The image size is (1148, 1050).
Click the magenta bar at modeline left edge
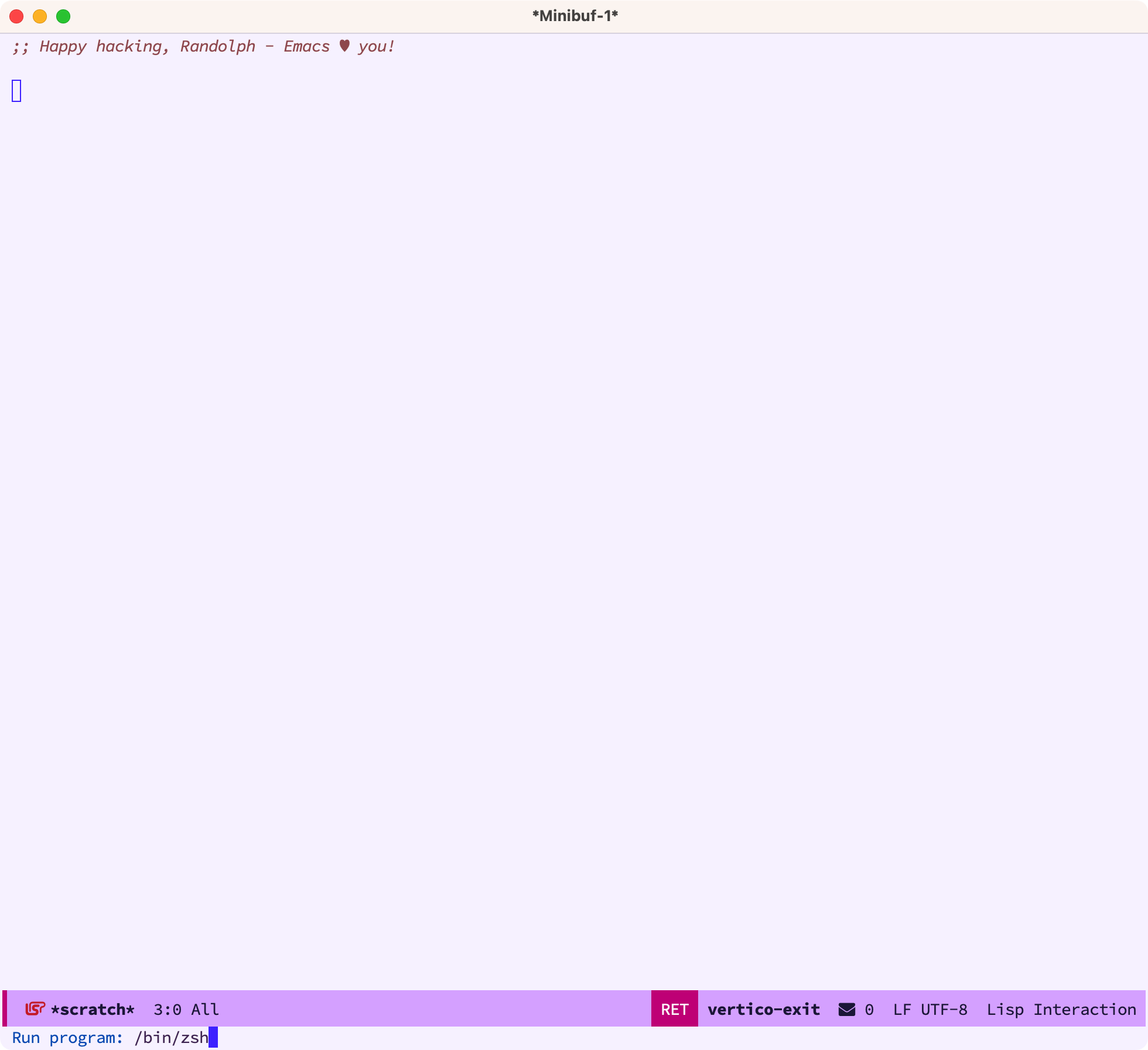click(x=5, y=1008)
